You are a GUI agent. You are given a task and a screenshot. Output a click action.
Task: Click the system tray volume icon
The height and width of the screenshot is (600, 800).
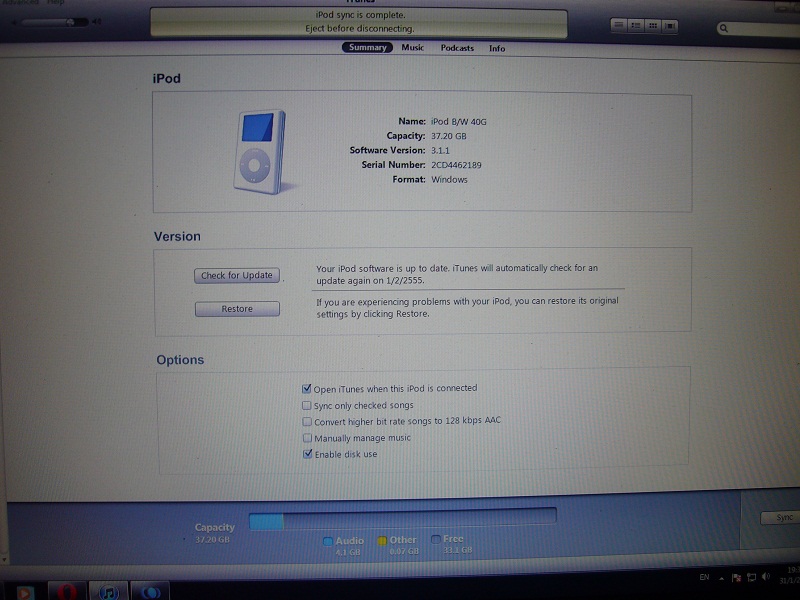[x=763, y=579]
